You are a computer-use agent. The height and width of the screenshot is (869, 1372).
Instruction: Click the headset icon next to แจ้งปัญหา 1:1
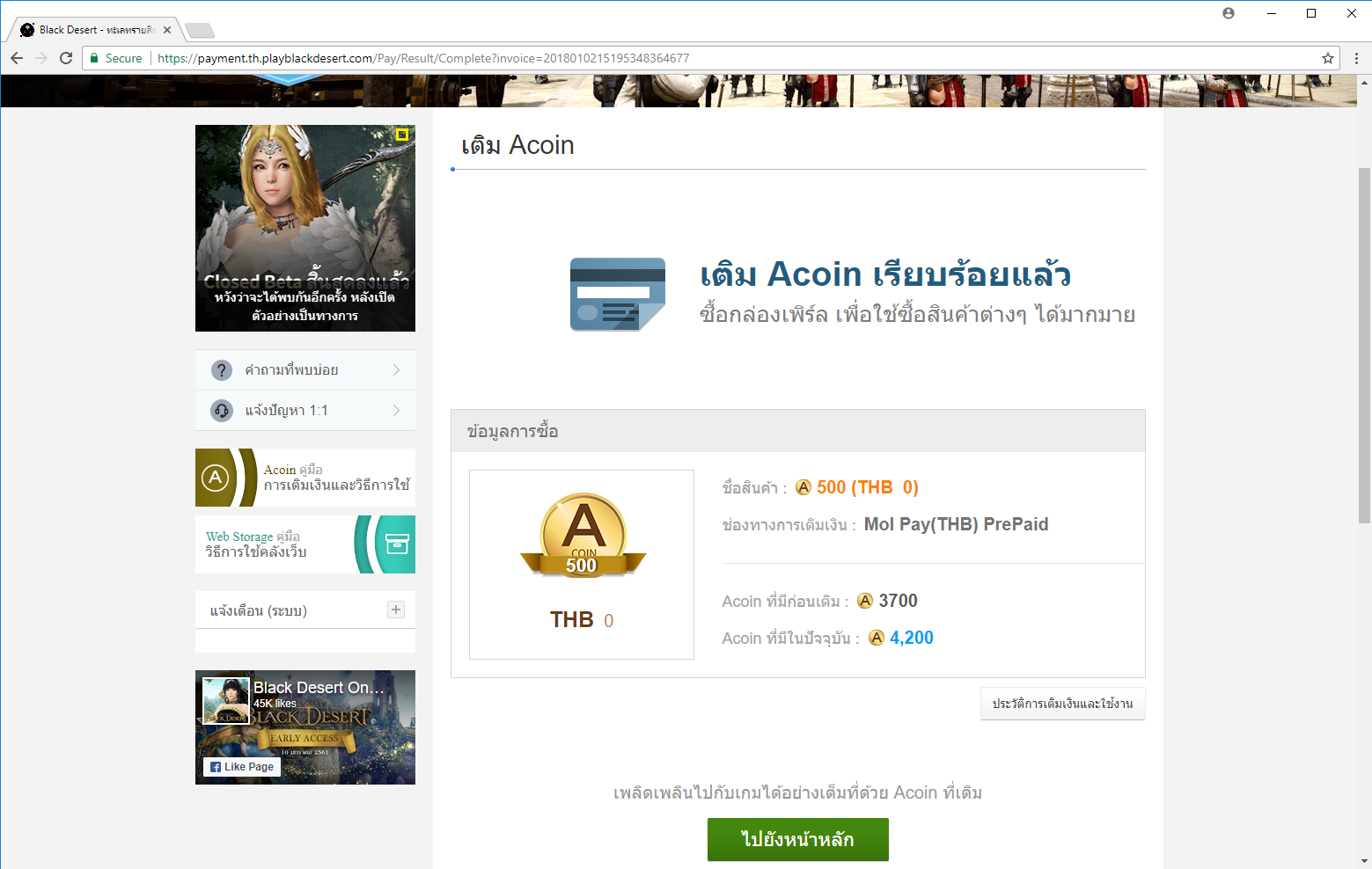(x=221, y=410)
